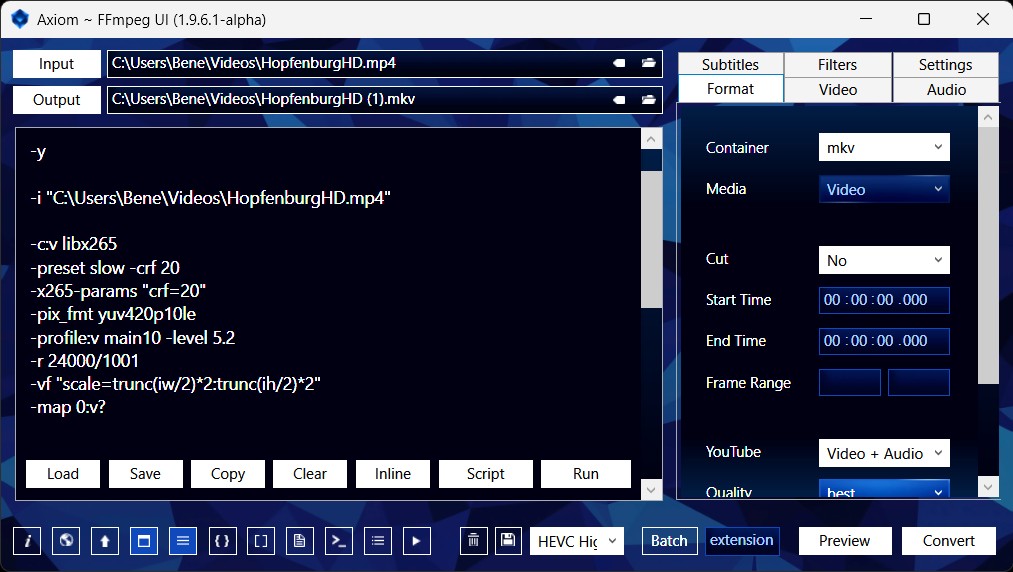
Task: Click the play file icon
Action: point(417,541)
